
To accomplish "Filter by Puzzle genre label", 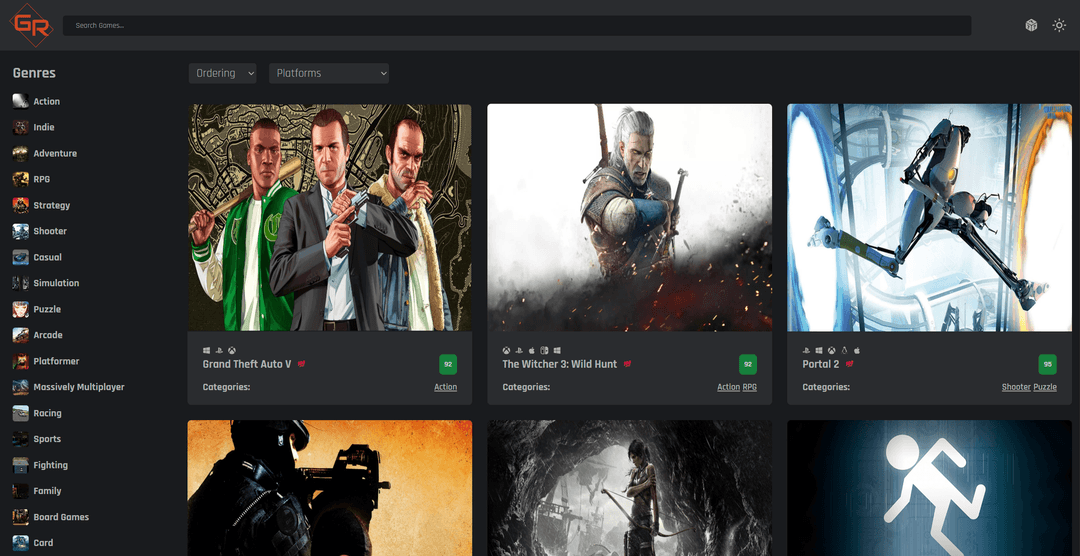I will (47, 309).
